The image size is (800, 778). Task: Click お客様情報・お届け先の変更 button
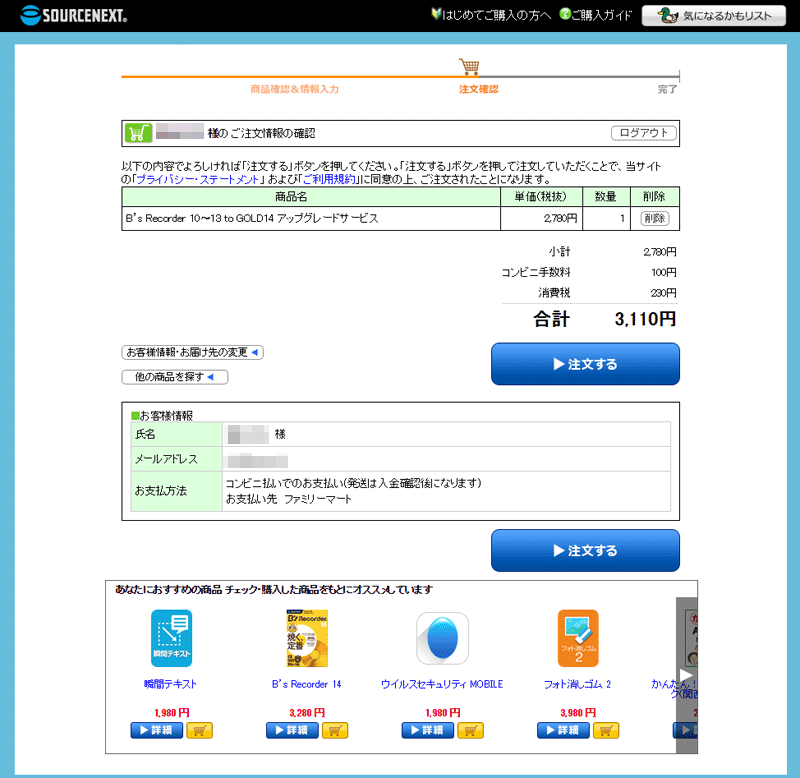pos(192,353)
